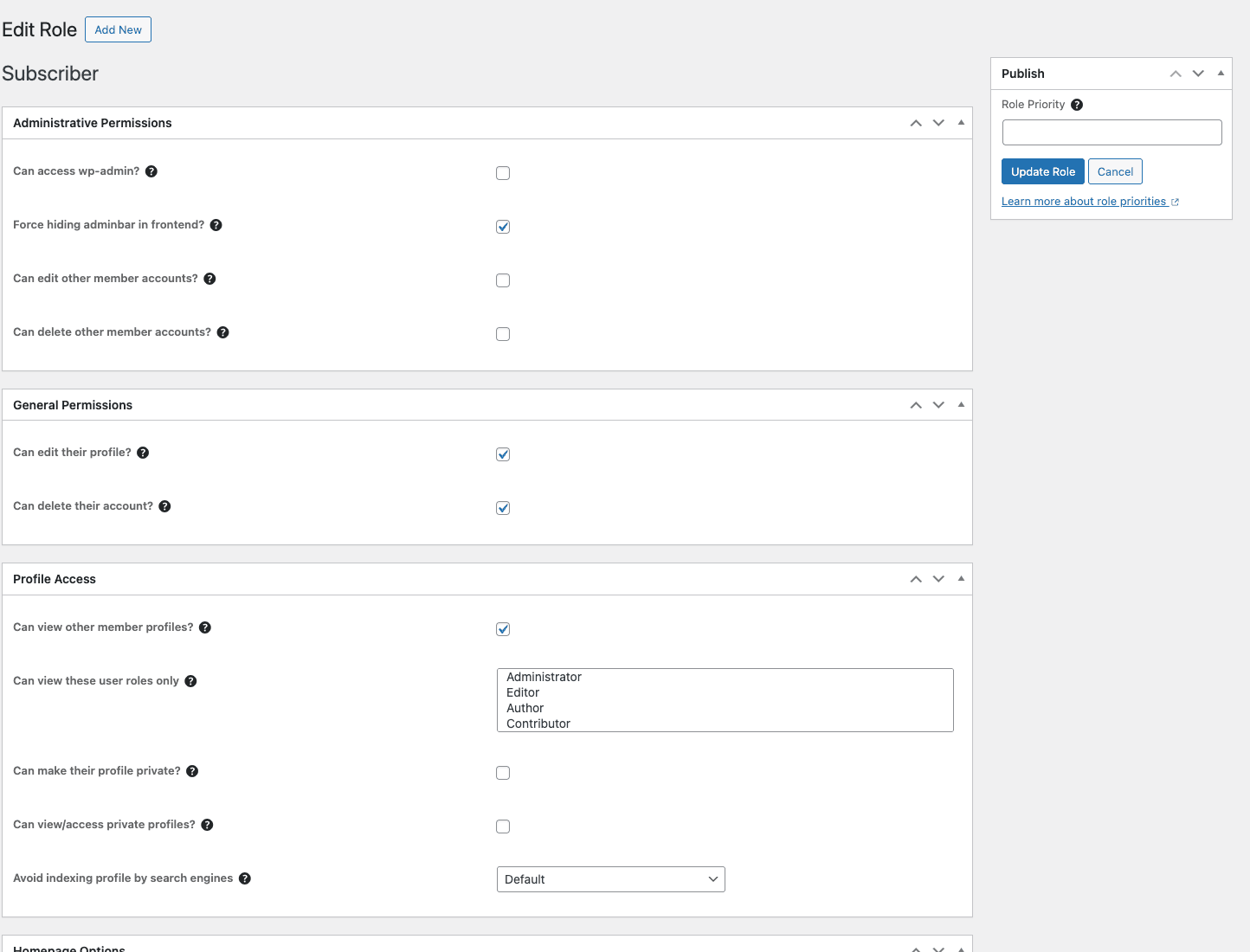Open help for Can view other member profiles

tap(205, 627)
